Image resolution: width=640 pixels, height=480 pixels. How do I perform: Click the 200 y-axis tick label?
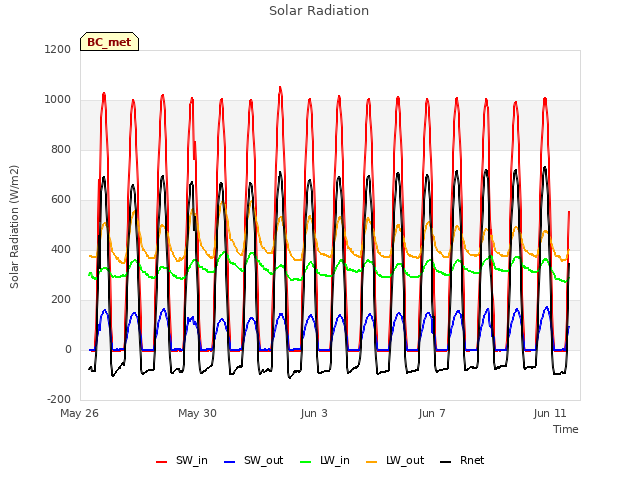click(61, 300)
